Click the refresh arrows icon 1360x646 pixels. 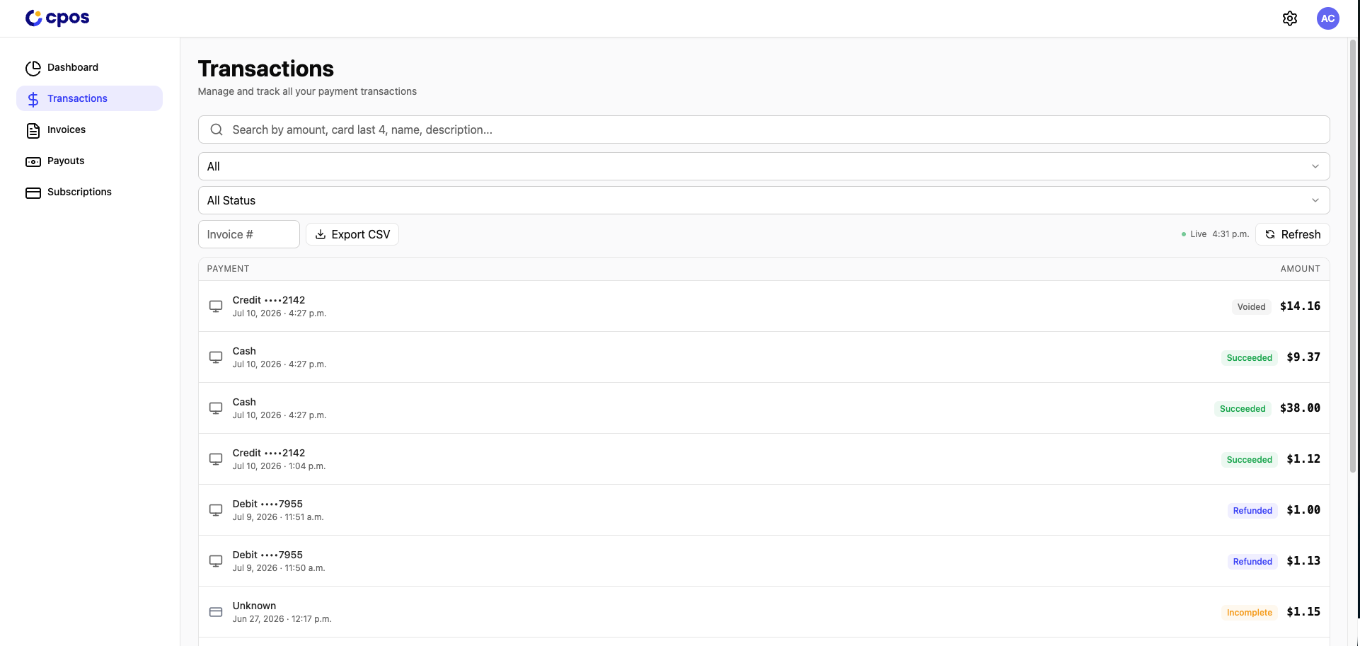(x=1270, y=234)
